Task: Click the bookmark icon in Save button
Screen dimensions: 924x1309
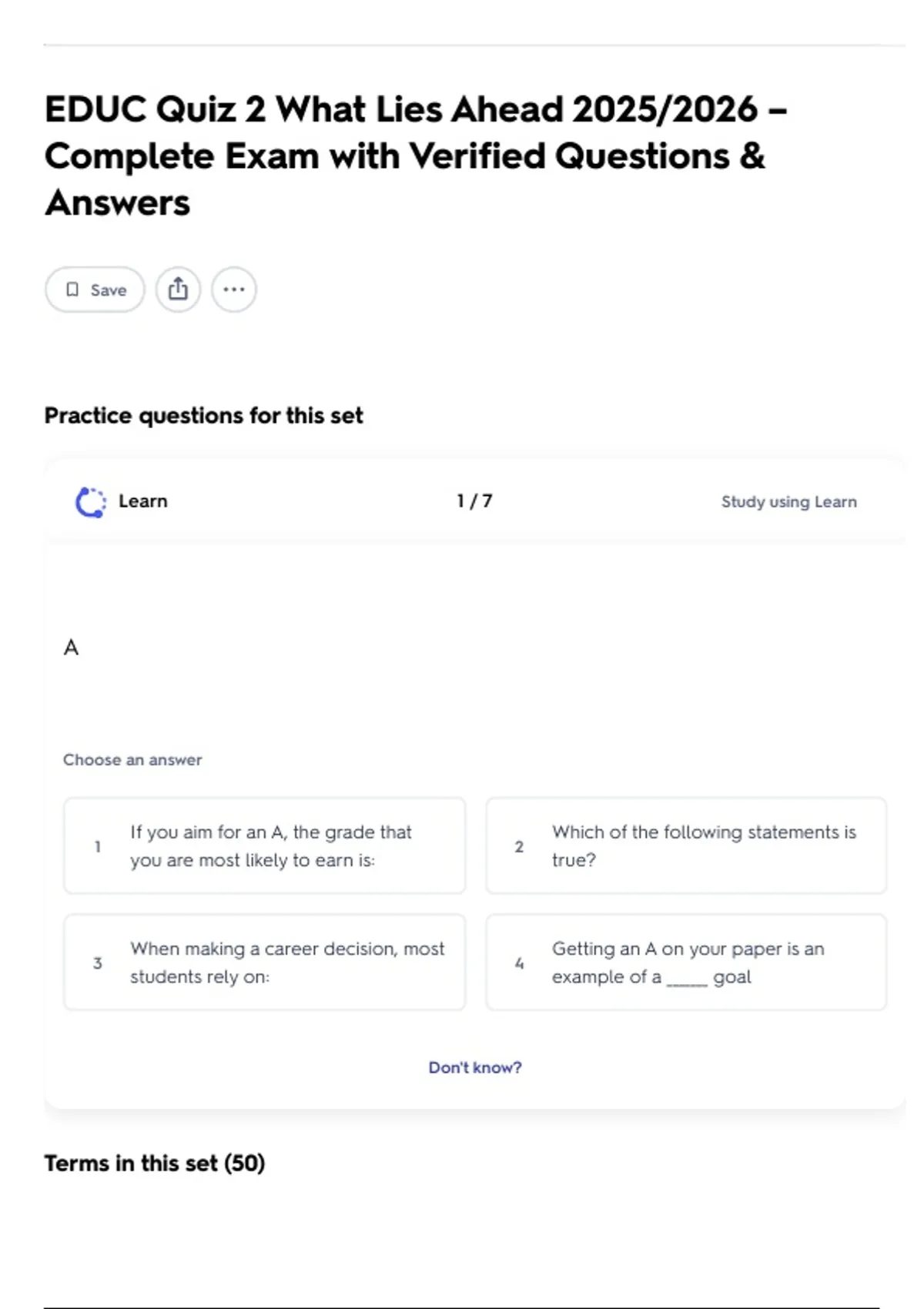Action: tap(72, 290)
